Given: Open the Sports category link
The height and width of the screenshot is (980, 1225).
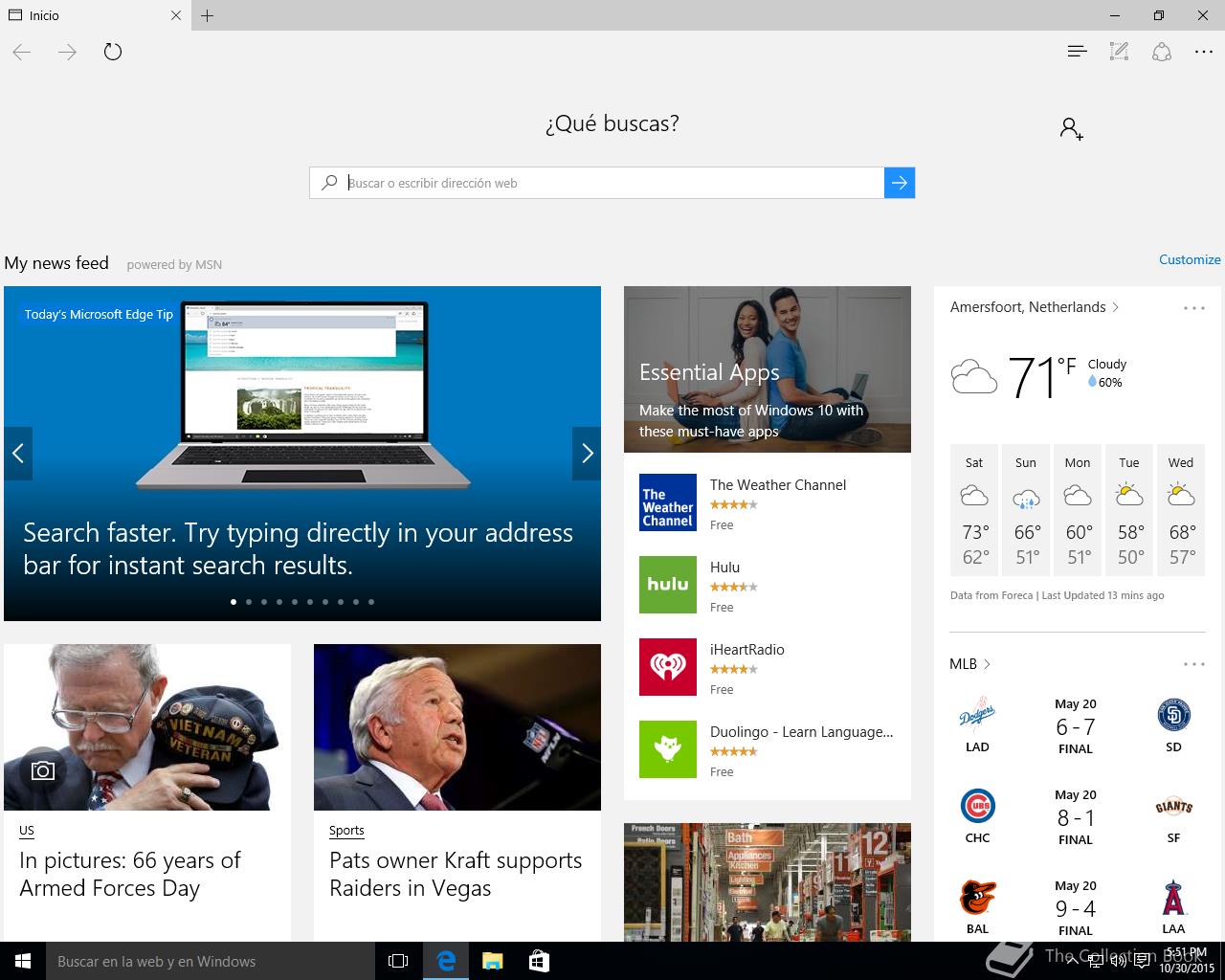Looking at the screenshot, I should tap(346, 831).
